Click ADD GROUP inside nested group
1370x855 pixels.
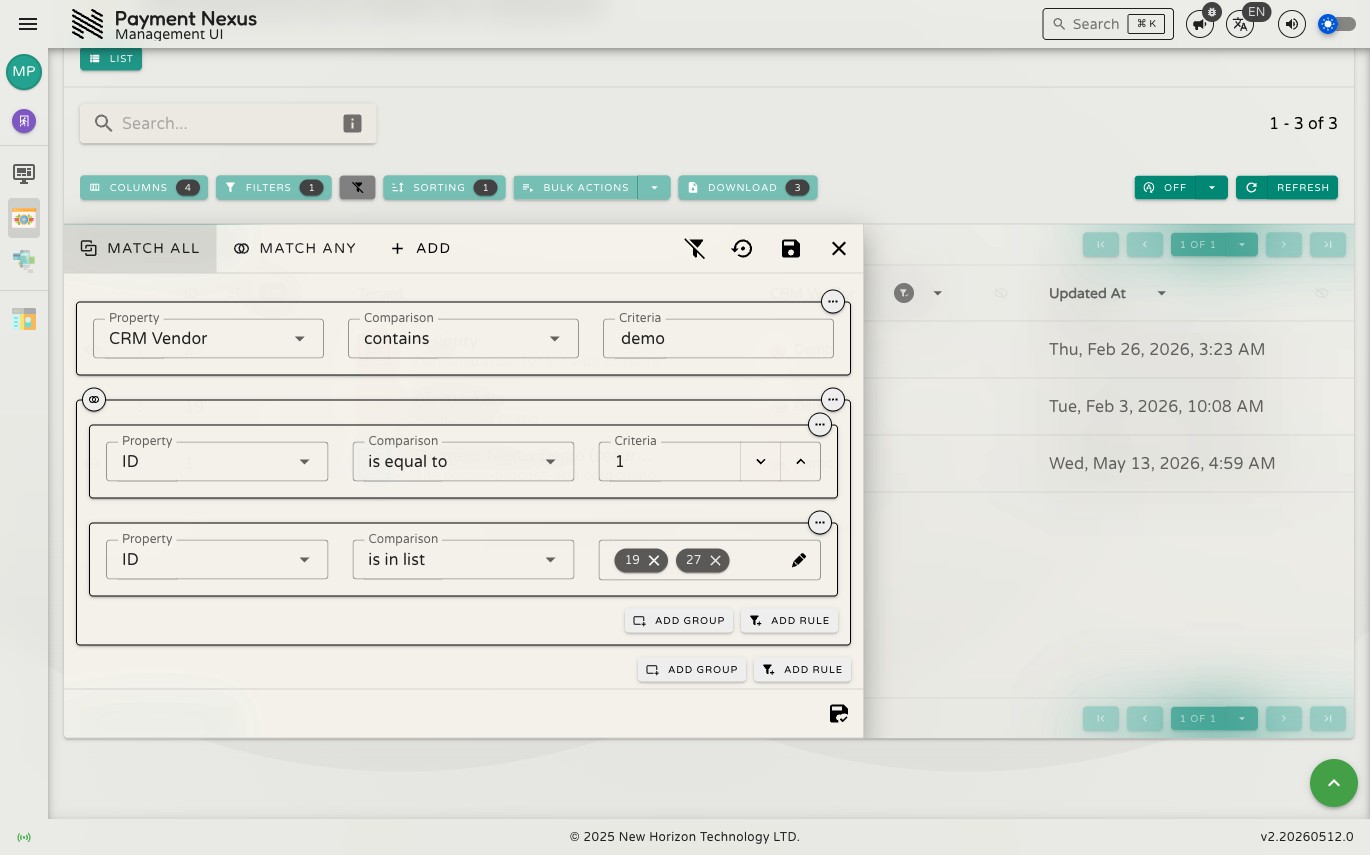point(679,620)
